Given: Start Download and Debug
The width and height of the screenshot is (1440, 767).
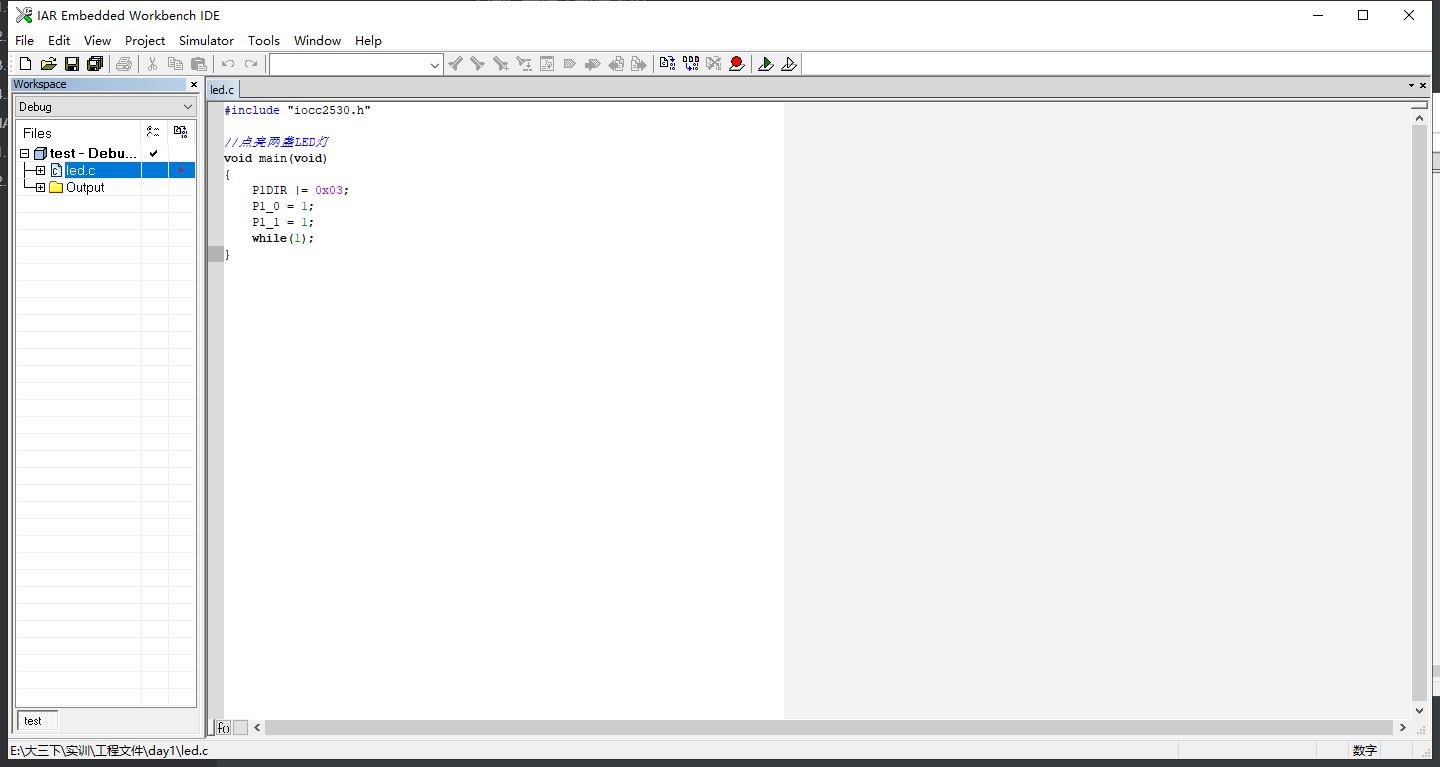Looking at the screenshot, I should click(766, 64).
